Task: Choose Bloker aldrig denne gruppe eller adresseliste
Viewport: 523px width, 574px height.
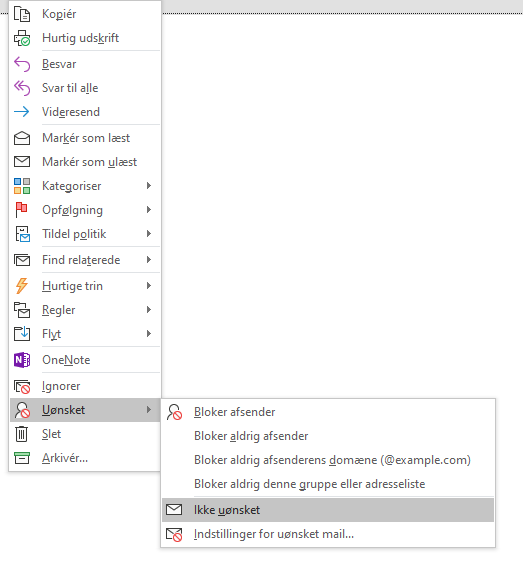Action: (328, 484)
